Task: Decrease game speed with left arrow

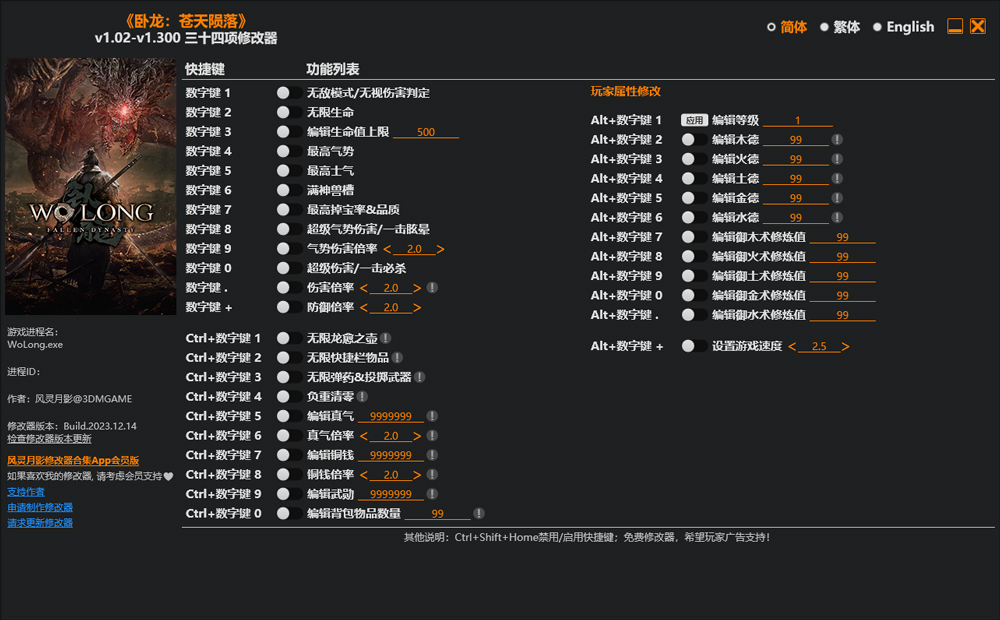Action: [792, 346]
